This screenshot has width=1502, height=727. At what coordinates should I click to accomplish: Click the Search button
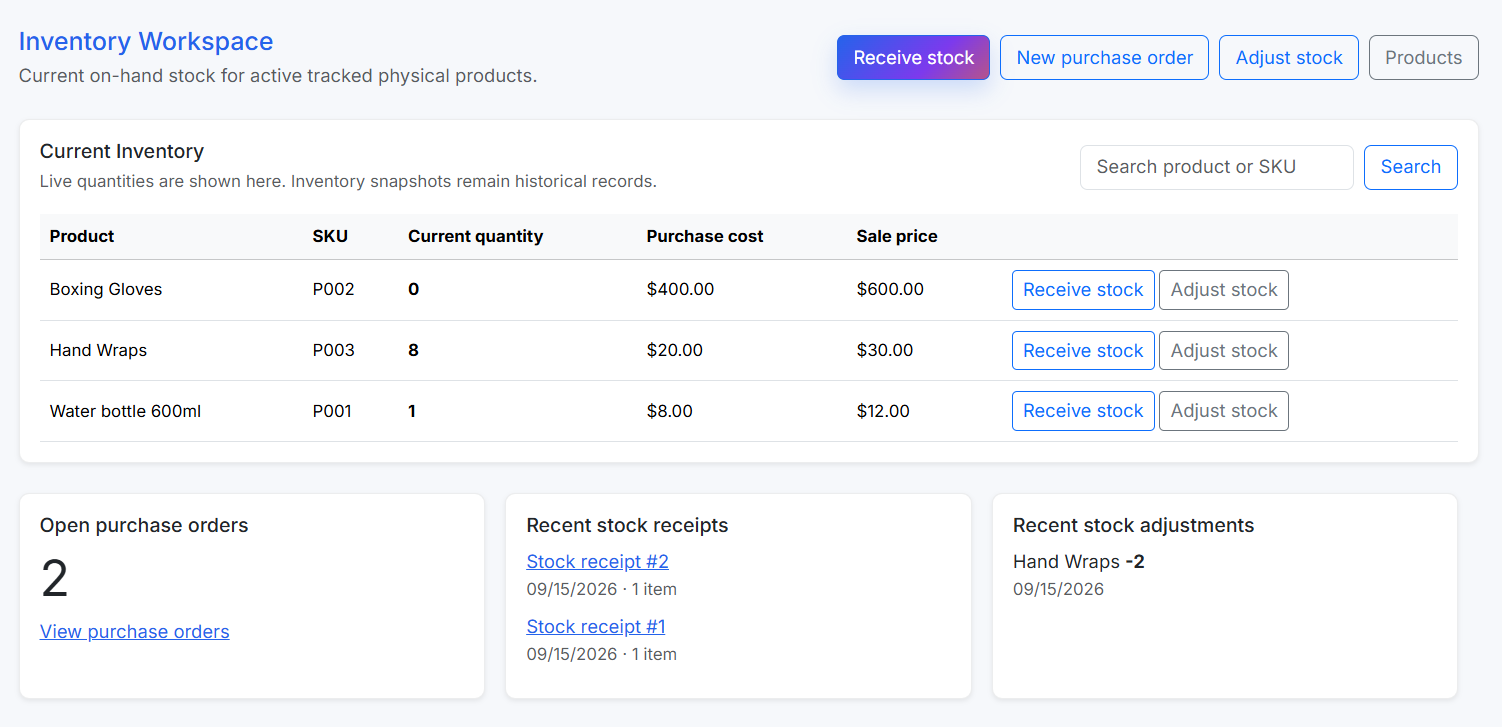click(x=1411, y=167)
